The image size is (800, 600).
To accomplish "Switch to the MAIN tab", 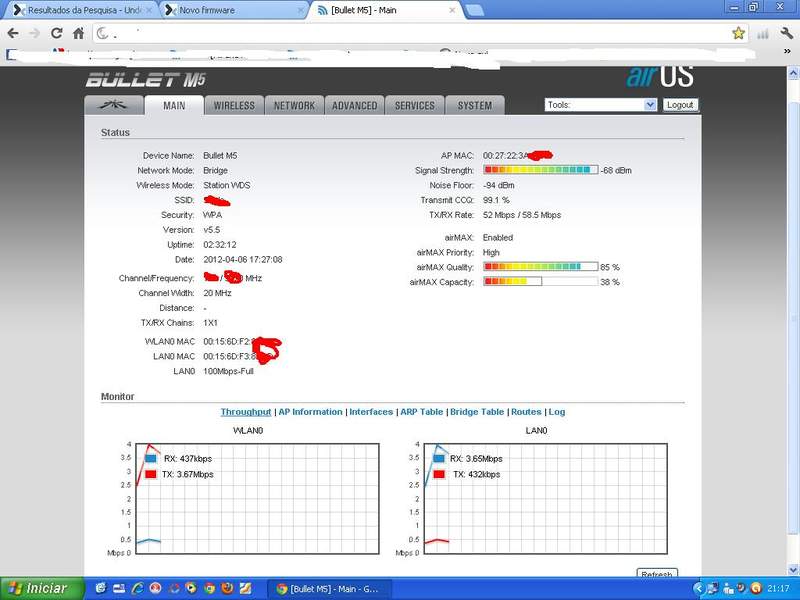I will coord(174,105).
